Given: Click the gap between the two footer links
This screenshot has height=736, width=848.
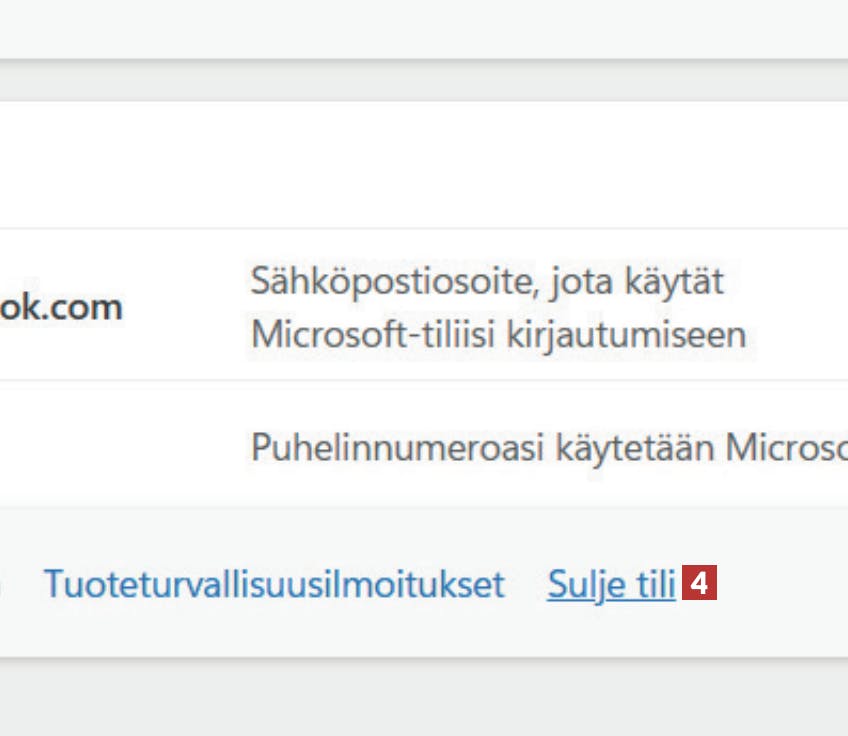Looking at the screenshot, I should coord(526,585).
